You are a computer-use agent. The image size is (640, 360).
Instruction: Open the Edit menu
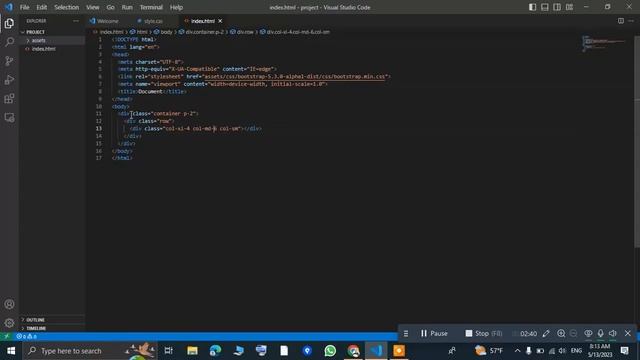(41, 7)
